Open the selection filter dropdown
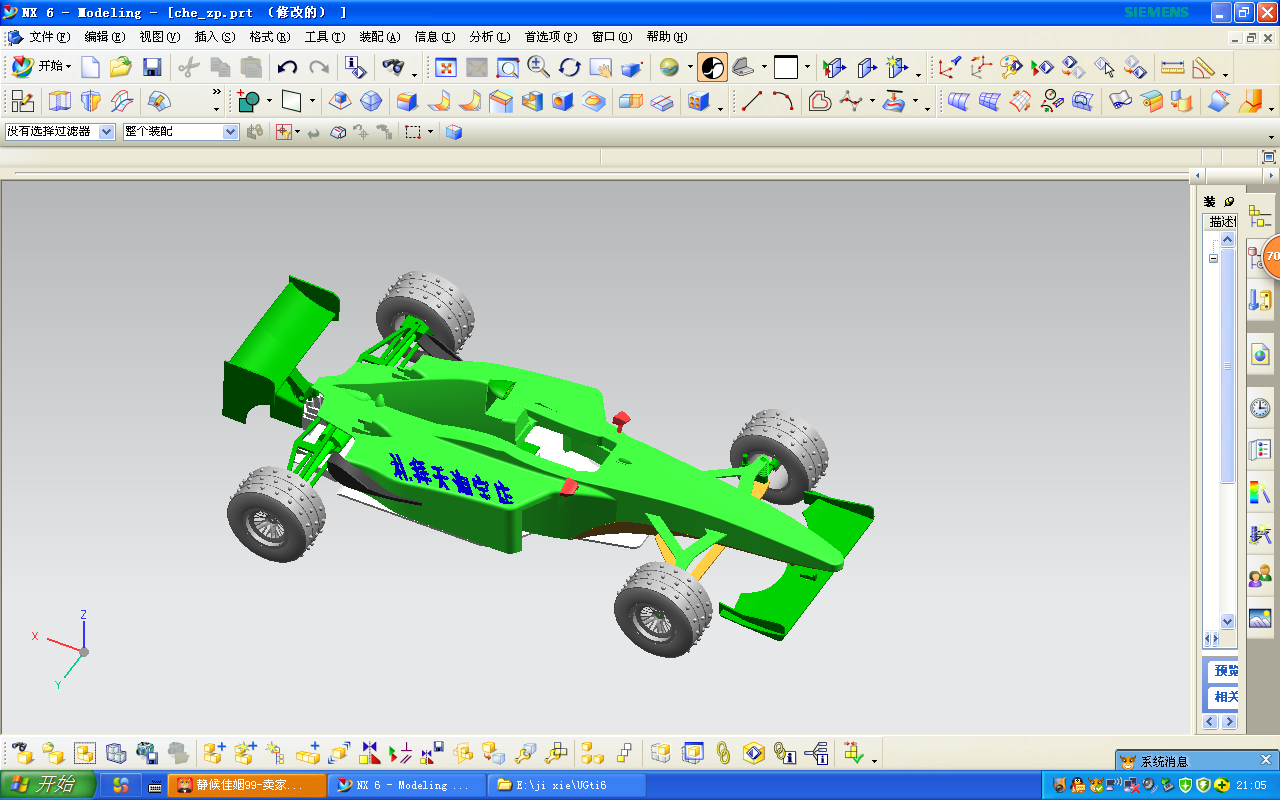Viewport: 1280px width, 800px height. click(x=107, y=132)
